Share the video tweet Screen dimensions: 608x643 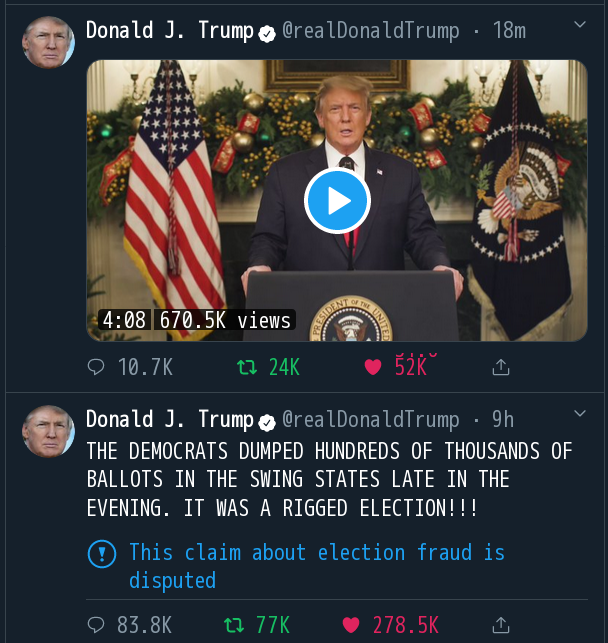coord(501,368)
